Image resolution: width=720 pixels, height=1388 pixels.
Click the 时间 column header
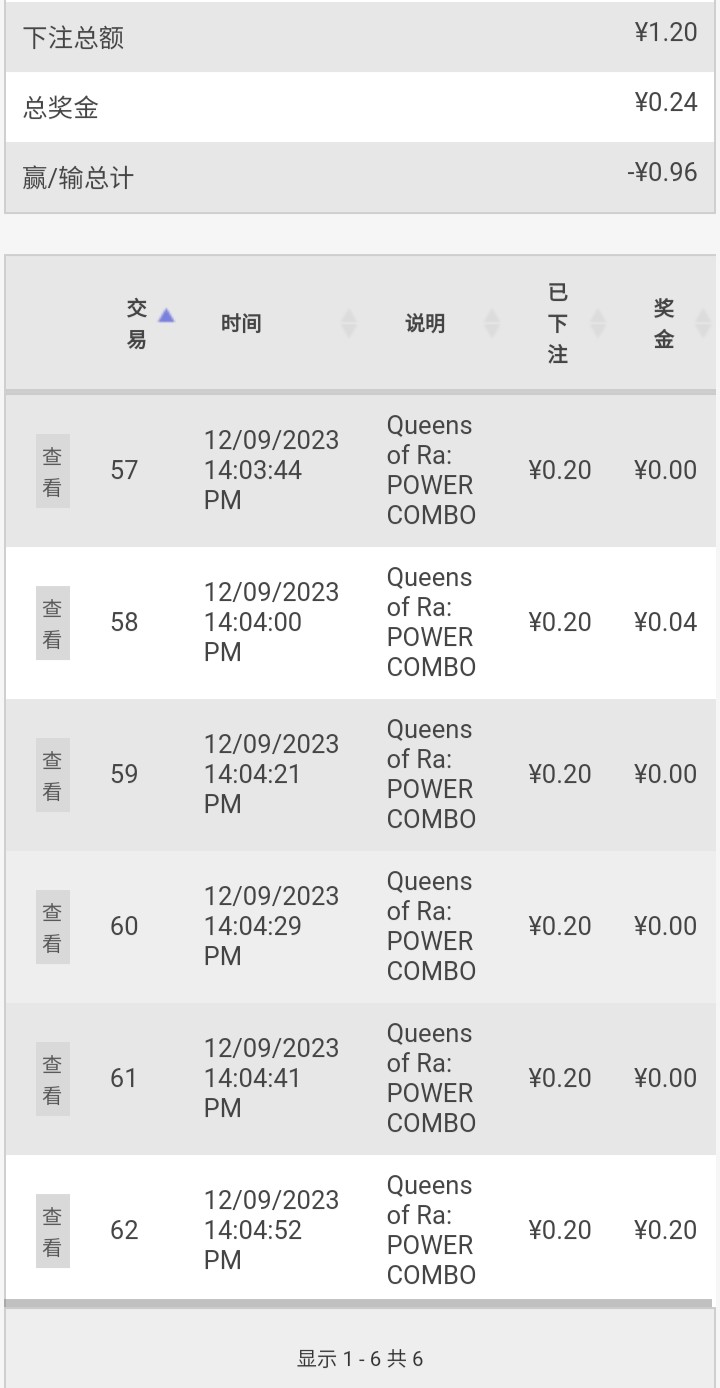point(241,323)
